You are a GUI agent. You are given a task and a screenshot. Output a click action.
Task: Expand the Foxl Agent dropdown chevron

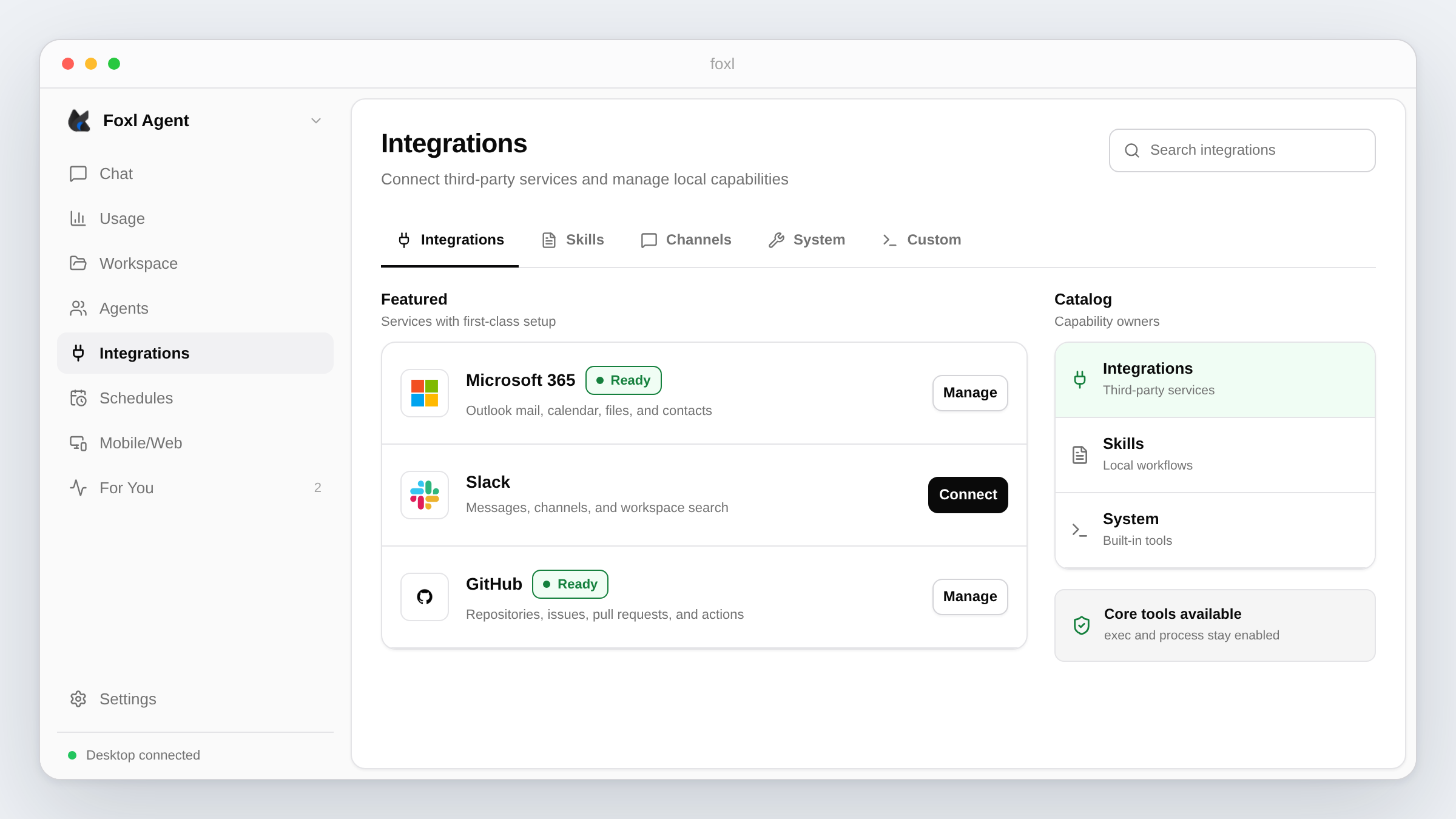315,121
